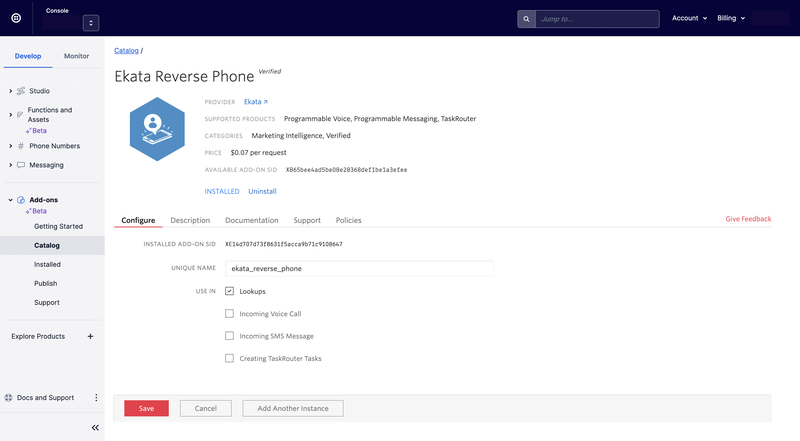This screenshot has width=800, height=441.
Task: Click the Verified badge by the title
Action: (x=270, y=71)
